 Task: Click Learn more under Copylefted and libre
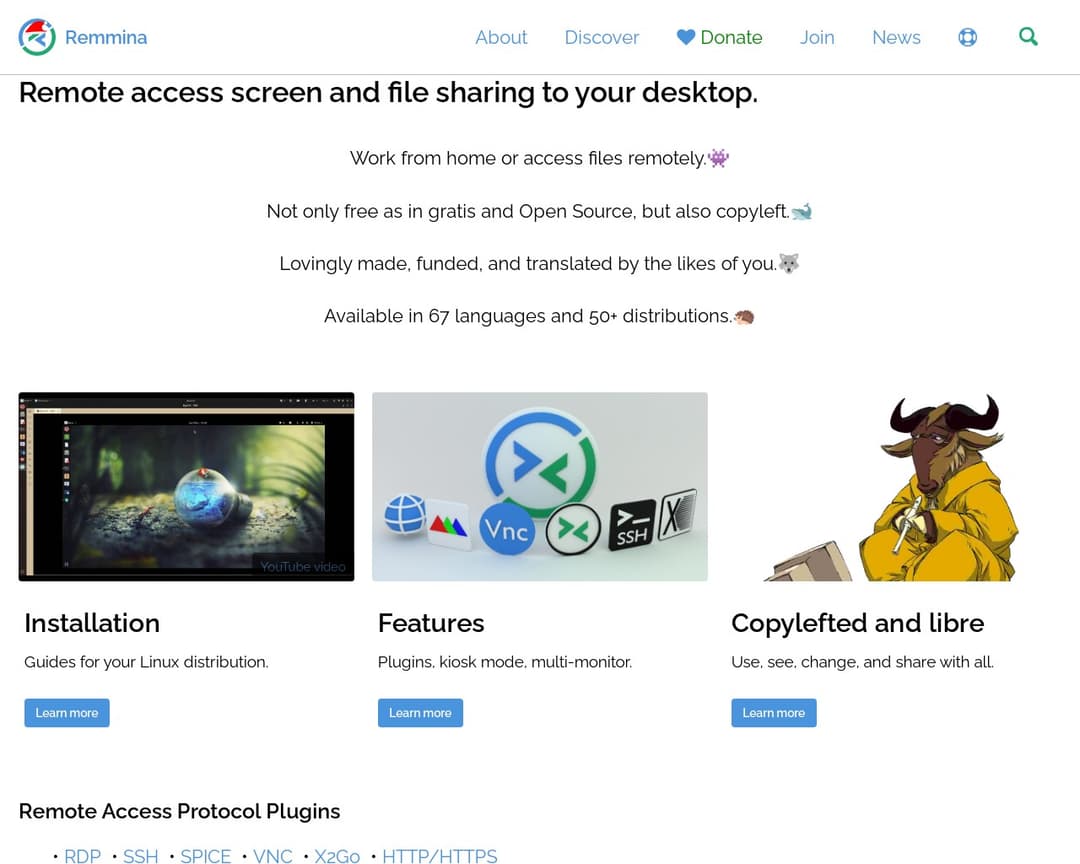pyautogui.click(x=773, y=712)
